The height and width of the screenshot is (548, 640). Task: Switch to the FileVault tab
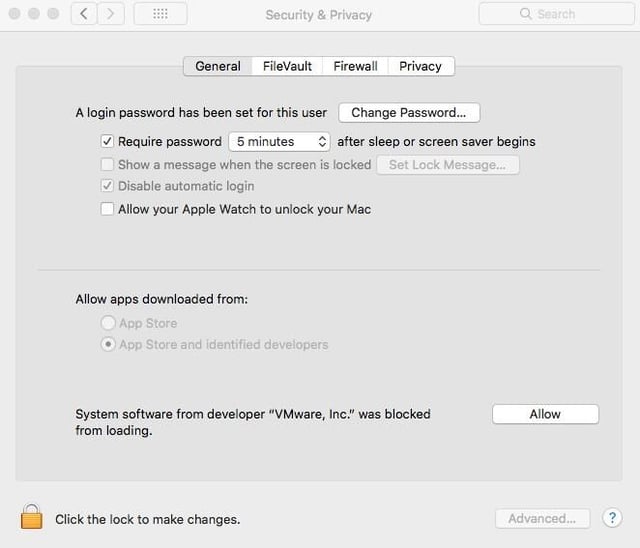(287, 66)
